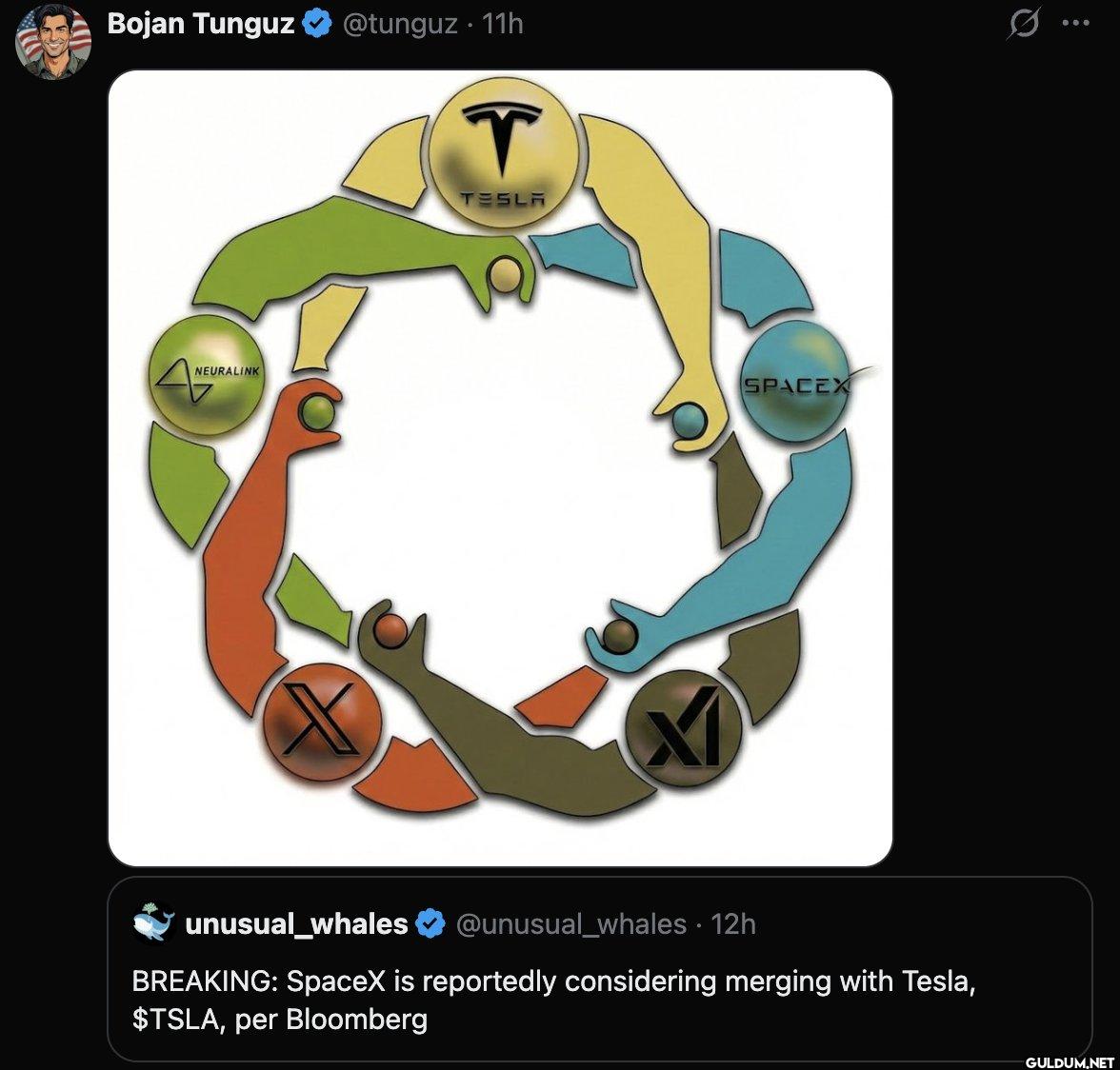This screenshot has width=1120, height=1070.
Task: Open the quoted BREAKING SpaceX tweet text
Action: point(553,1001)
